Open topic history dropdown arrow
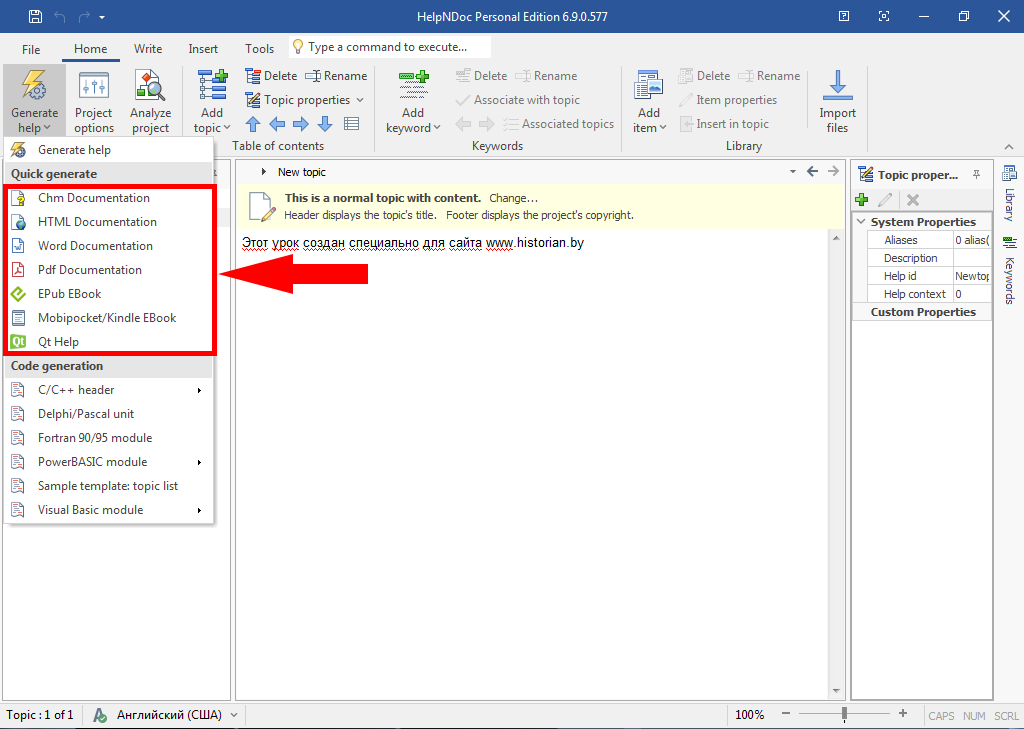This screenshot has width=1024, height=729. tap(793, 172)
